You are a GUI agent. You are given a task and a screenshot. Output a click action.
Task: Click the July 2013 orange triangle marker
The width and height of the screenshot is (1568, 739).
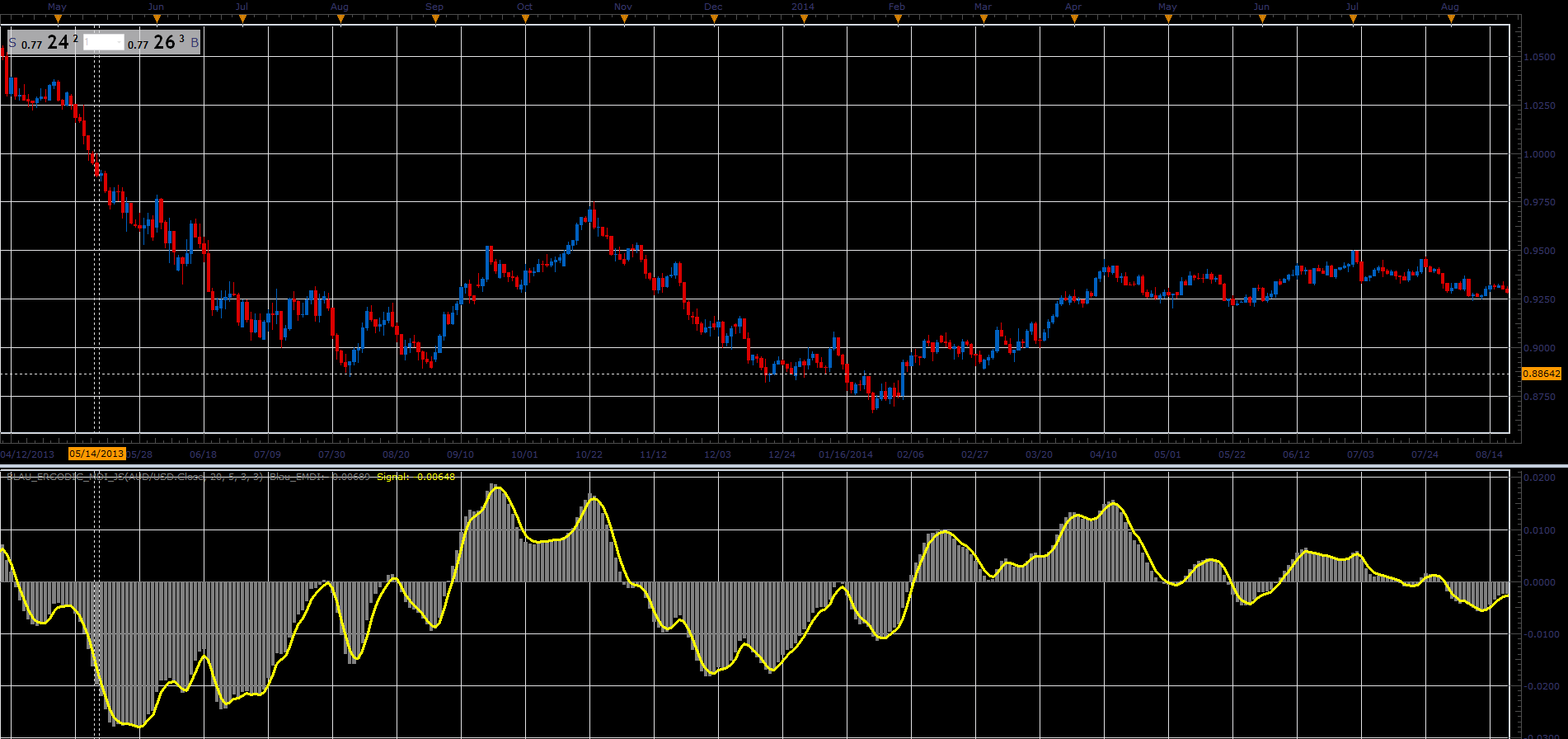[x=242, y=19]
